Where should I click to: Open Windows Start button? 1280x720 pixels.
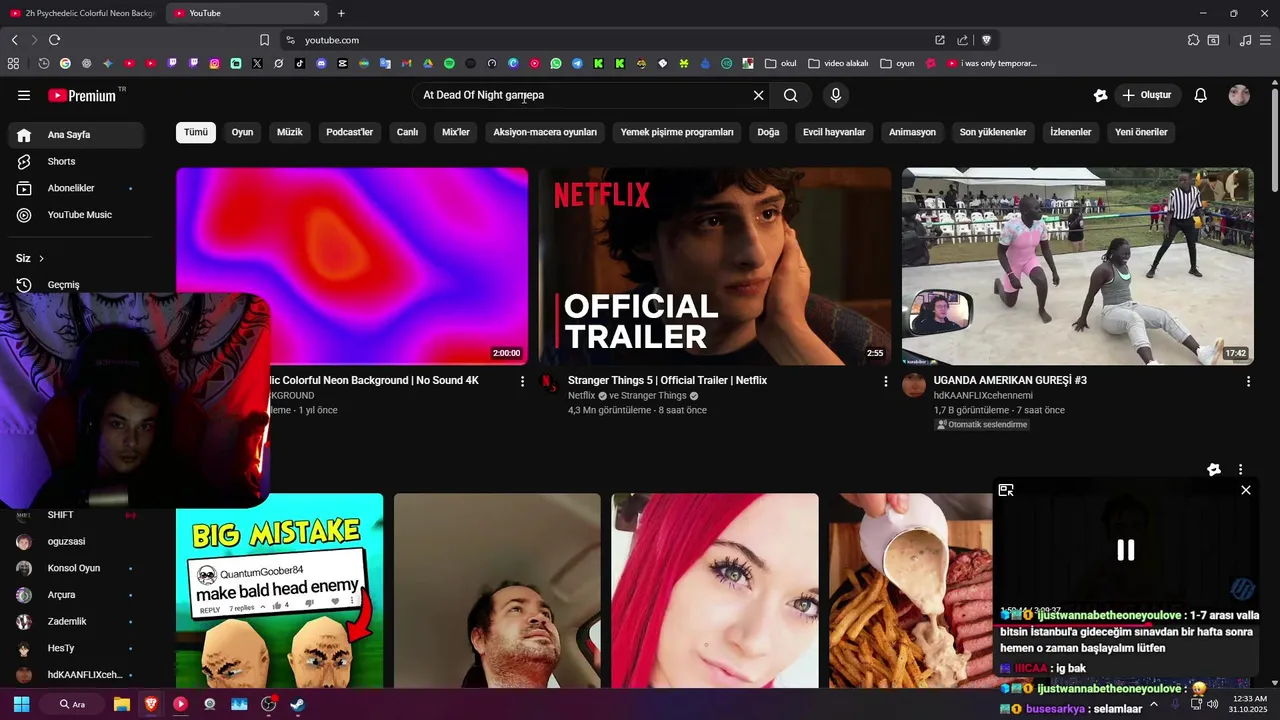tap(21, 704)
